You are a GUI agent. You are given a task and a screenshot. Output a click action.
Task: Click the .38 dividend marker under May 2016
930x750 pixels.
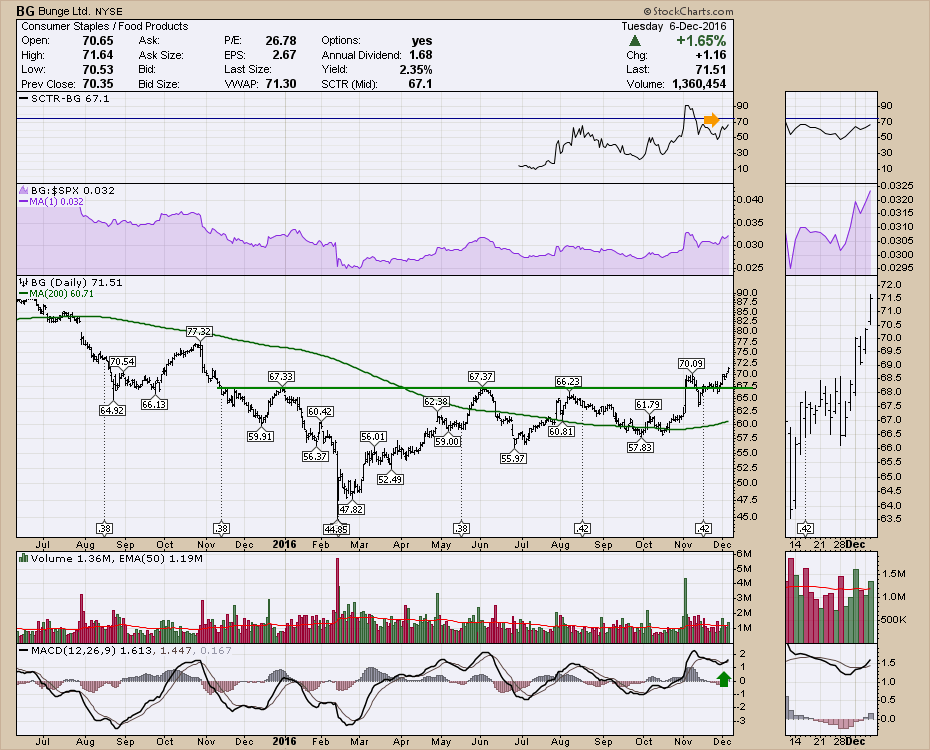pyautogui.click(x=461, y=528)
